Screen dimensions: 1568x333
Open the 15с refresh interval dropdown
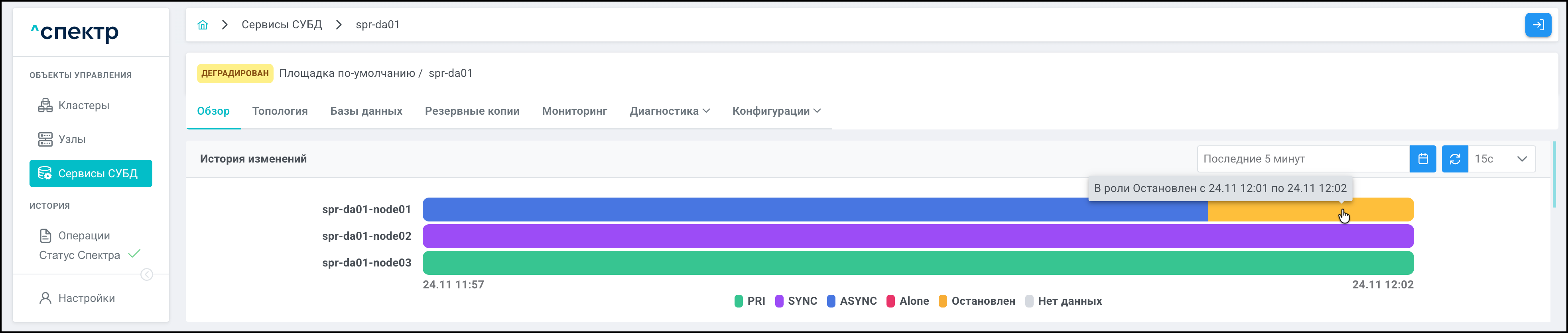[1501, 159]
